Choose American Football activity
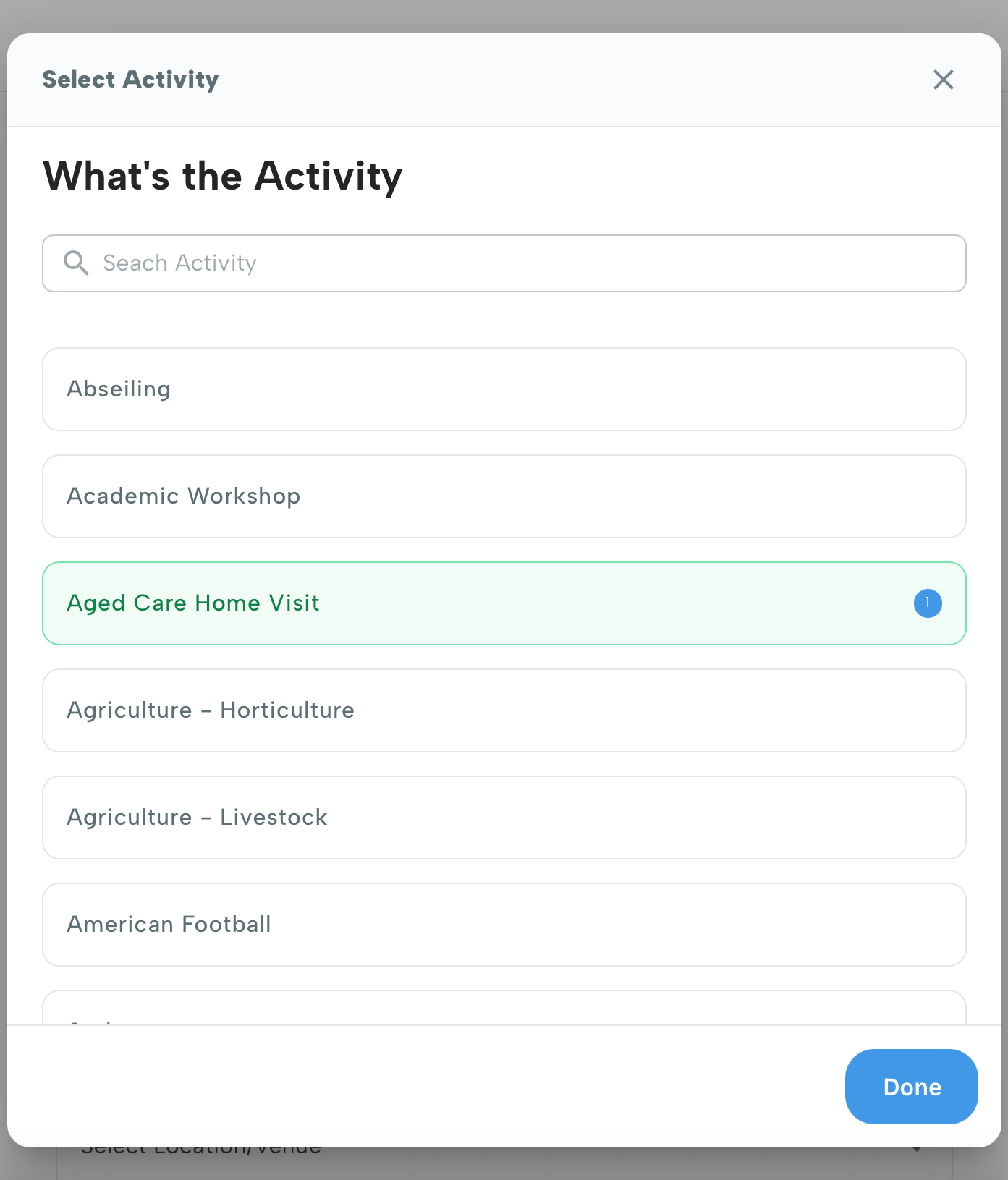 [504, 925]
